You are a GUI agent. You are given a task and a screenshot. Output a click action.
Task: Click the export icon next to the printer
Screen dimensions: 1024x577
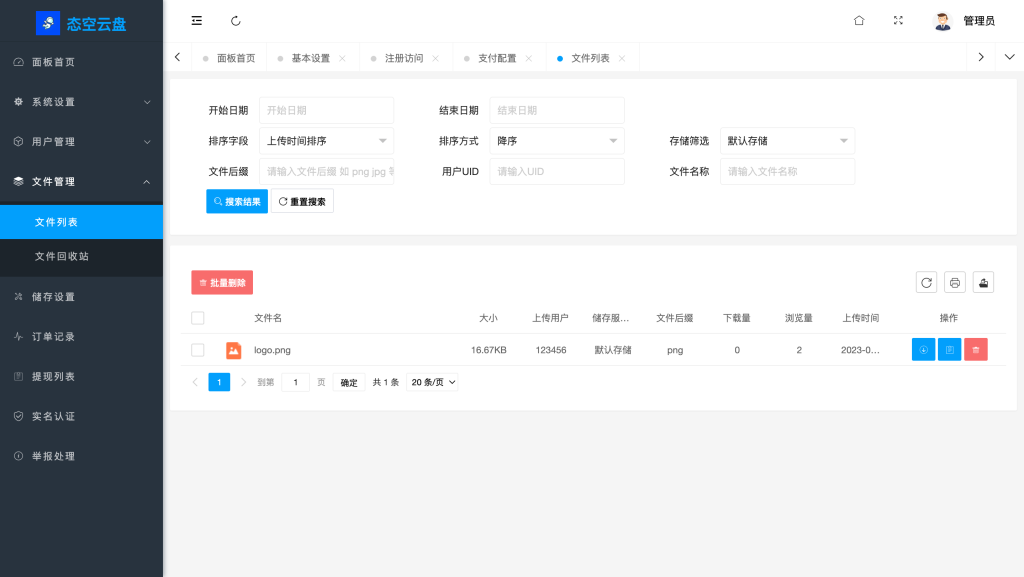pos(982,282)
